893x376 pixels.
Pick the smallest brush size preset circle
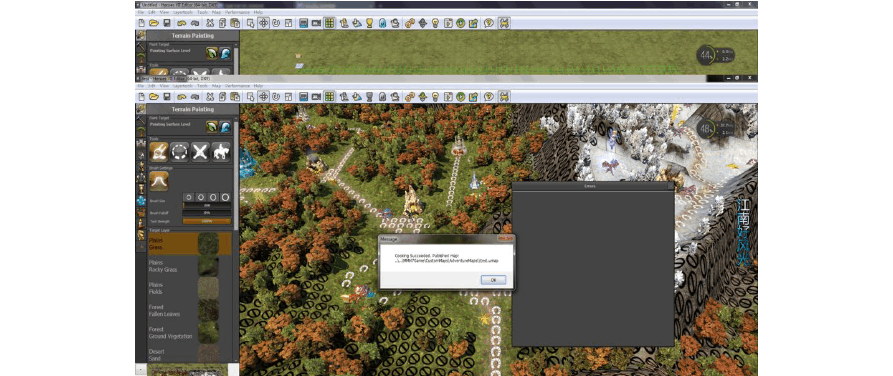click(188, 197)
